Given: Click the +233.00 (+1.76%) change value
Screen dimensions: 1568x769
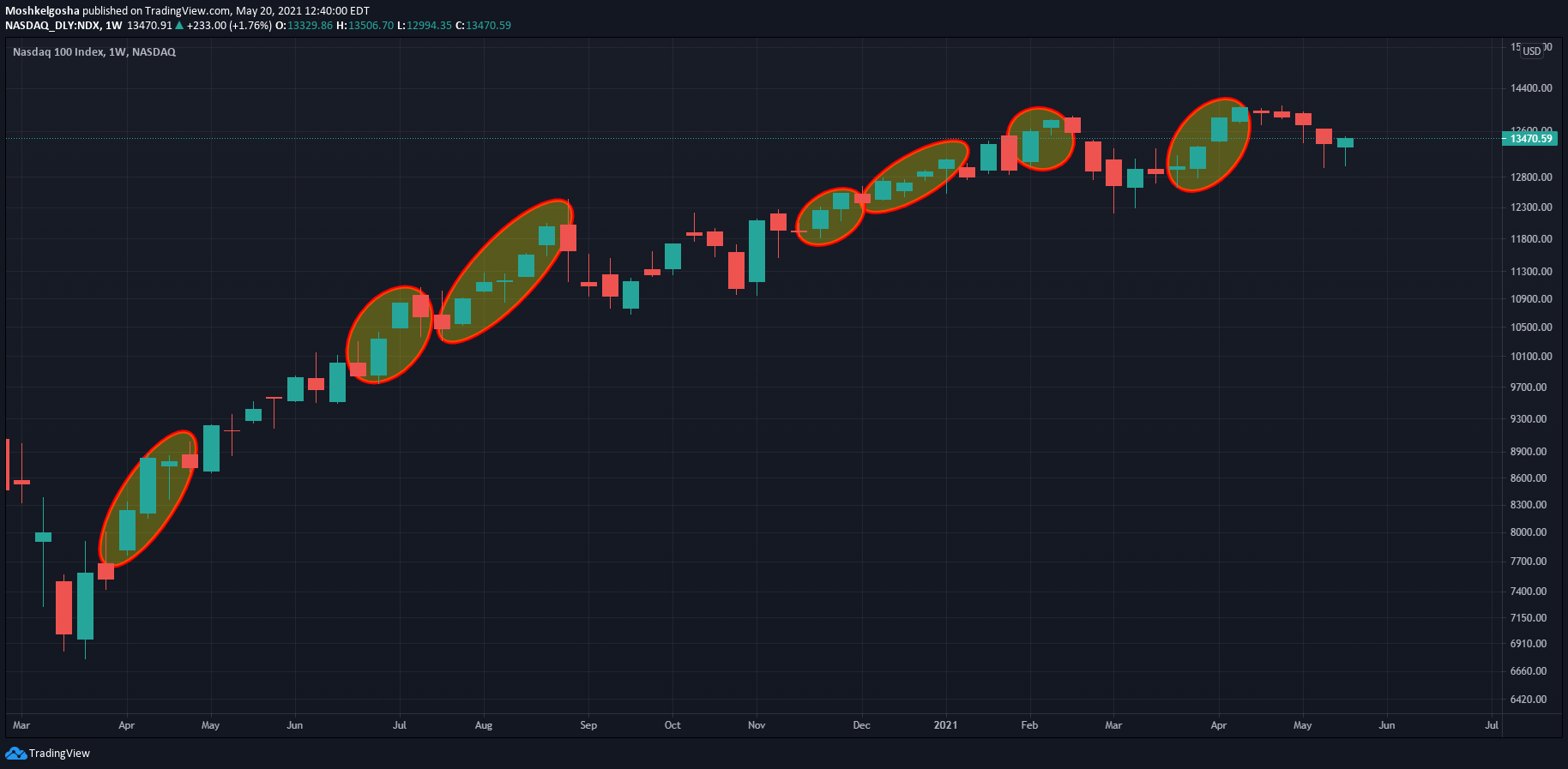Looking at the screenshot, I should tap(229, 26).
